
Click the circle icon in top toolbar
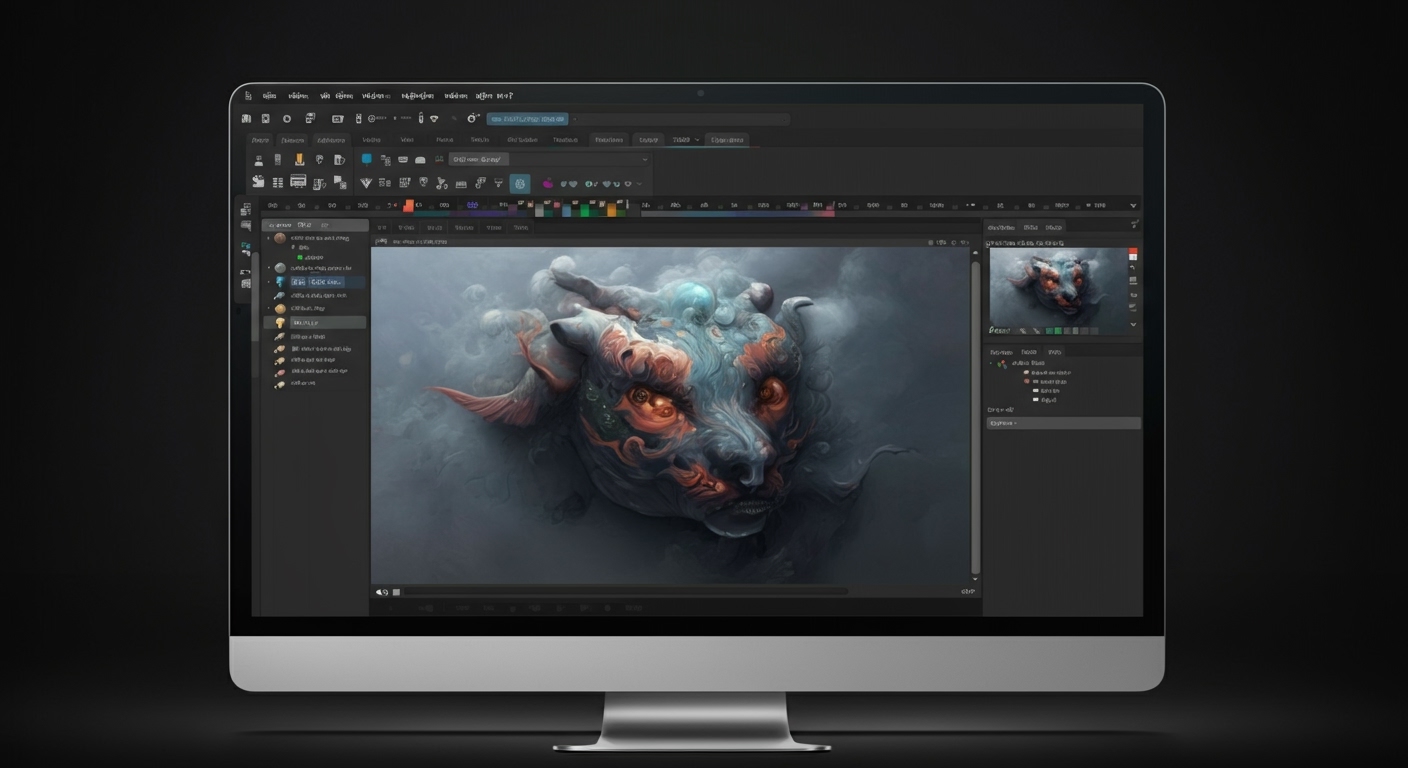(286, 119)
